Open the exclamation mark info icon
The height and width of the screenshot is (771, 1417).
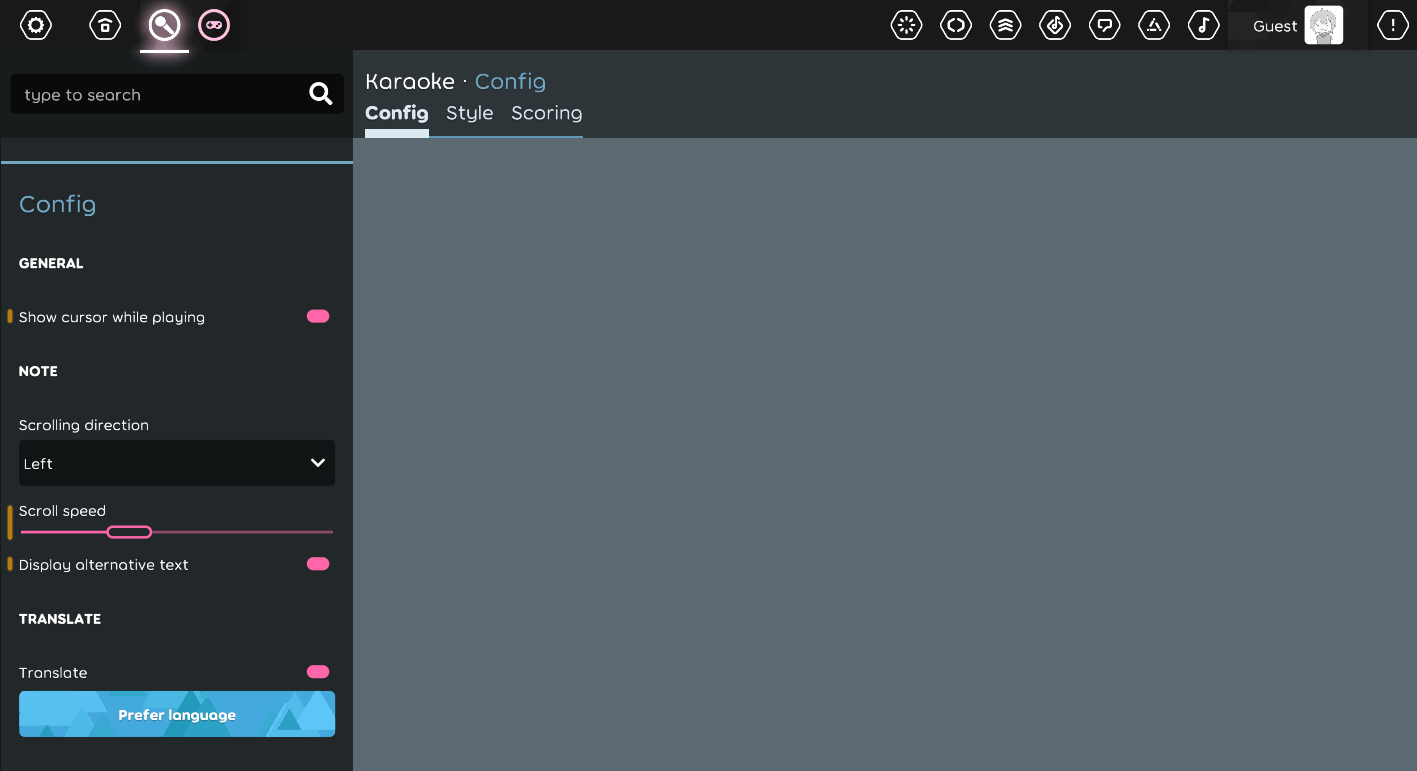coord(1392,25)
